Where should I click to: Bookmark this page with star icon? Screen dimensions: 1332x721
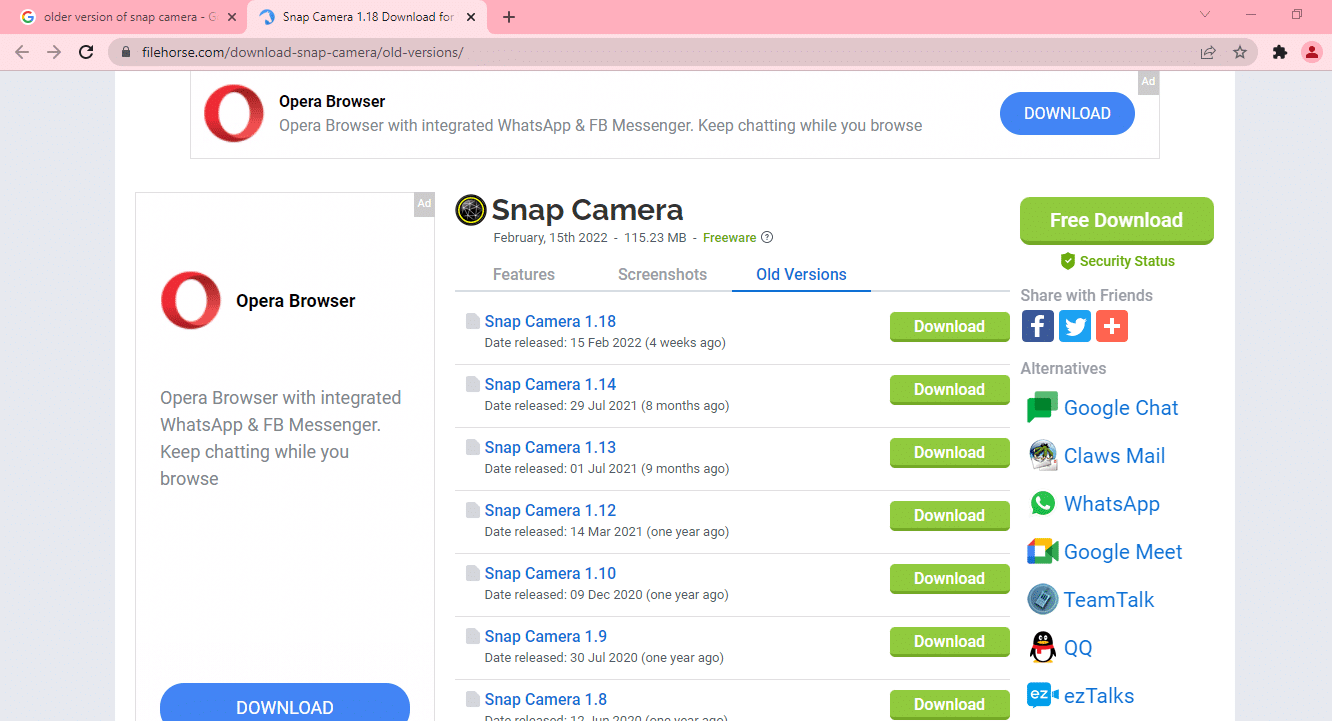tap(1240, 52)
